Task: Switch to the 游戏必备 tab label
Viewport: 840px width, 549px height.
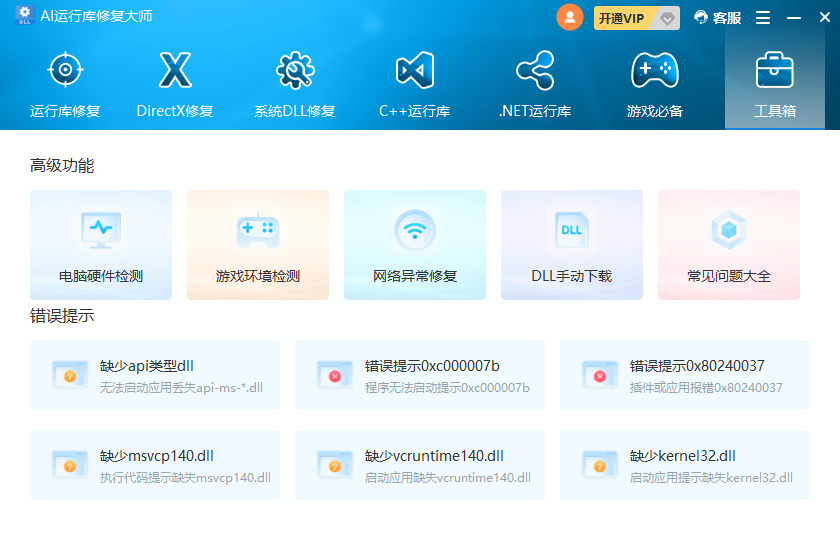Action: coord(655,111)
